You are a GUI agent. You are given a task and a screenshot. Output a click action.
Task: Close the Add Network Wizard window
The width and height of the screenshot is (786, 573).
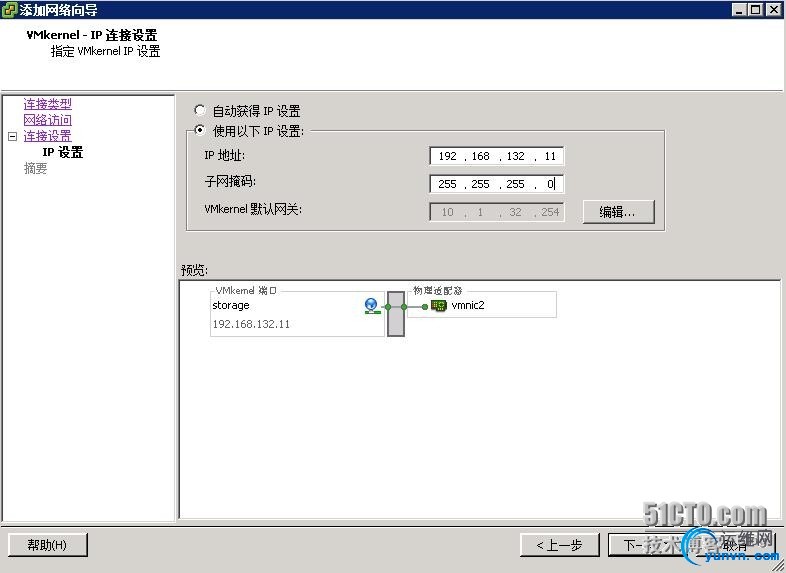(773, 10)
